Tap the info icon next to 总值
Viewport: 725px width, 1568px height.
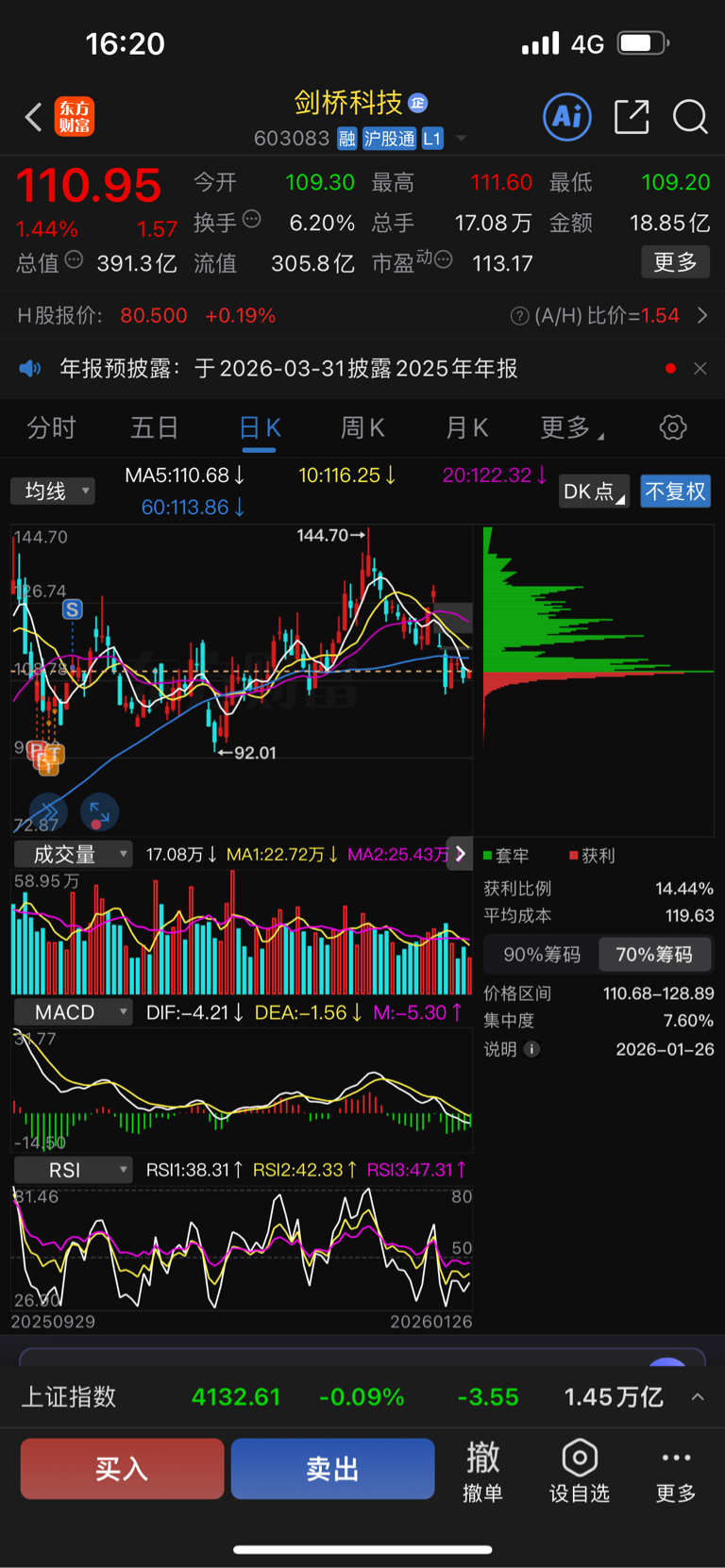(74, 259)
